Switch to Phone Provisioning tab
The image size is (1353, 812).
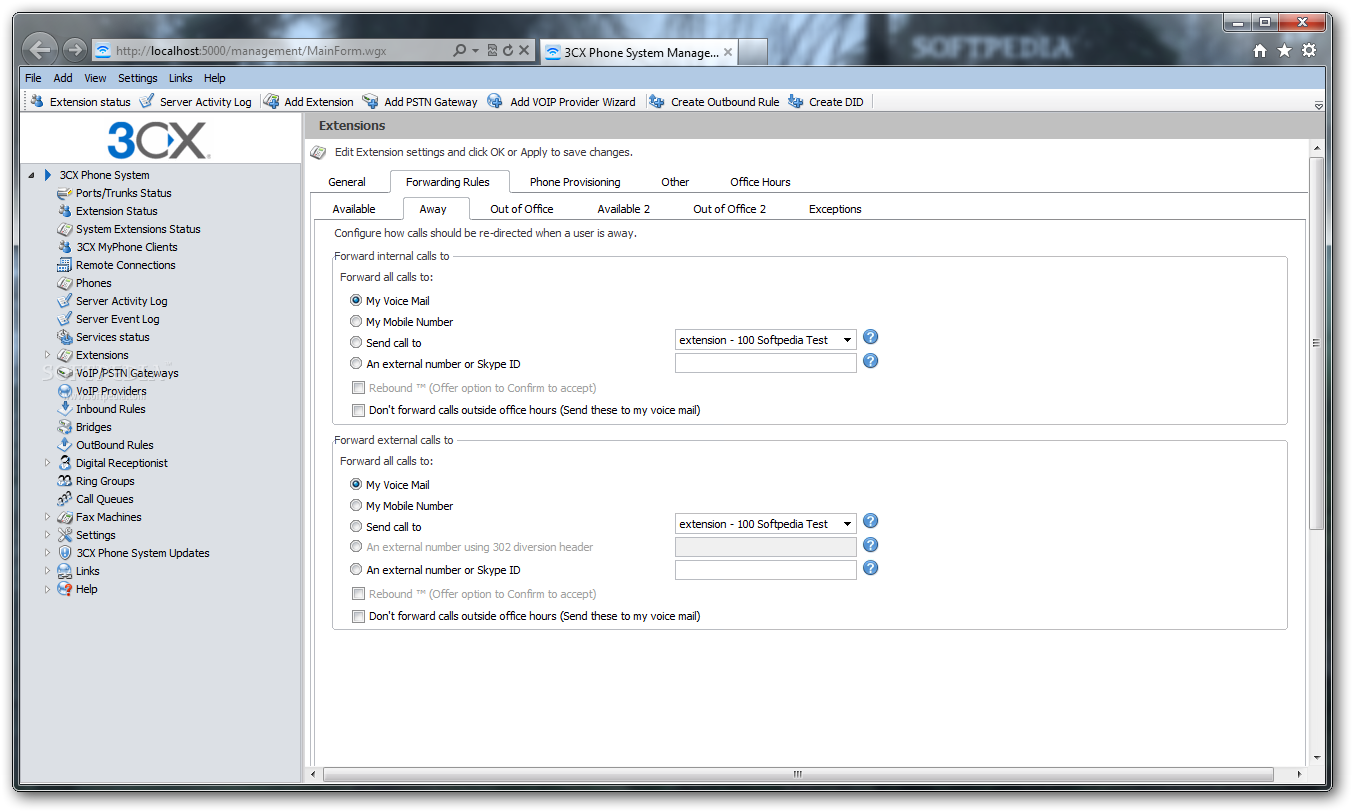coord(575,182)
